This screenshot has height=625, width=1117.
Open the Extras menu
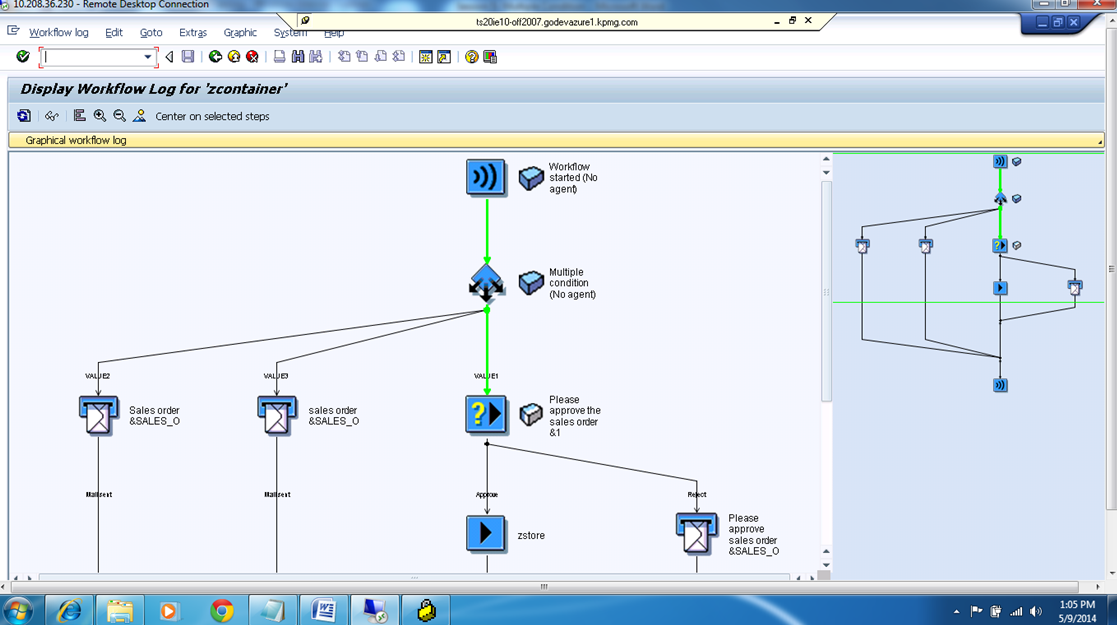[192, 32]
